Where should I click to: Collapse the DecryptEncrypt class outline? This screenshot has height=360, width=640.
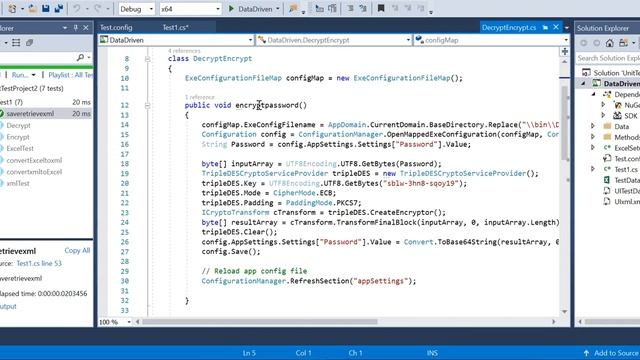pos(147,59)
